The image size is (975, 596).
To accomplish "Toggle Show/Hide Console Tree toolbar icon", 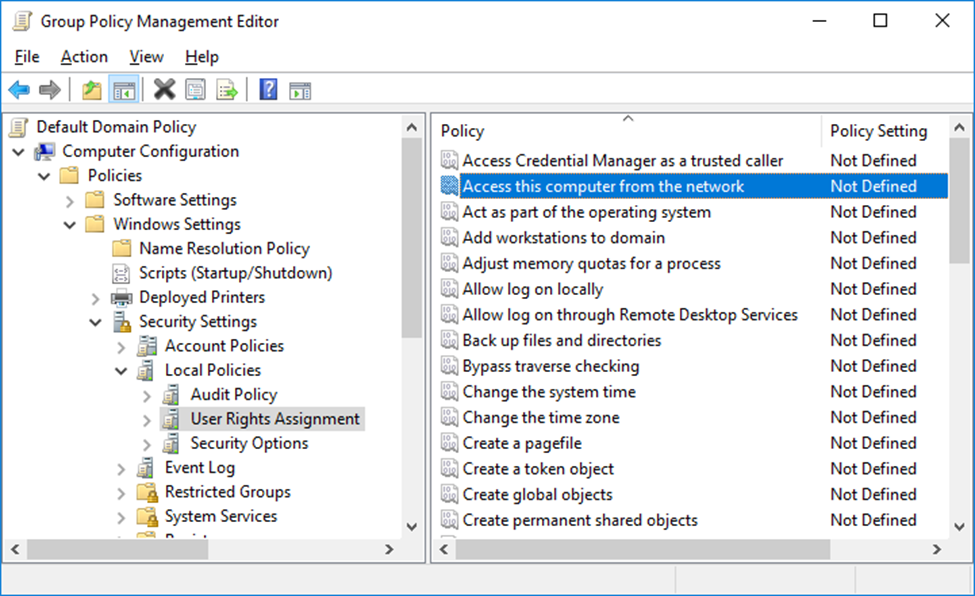I will click(124, 90).
